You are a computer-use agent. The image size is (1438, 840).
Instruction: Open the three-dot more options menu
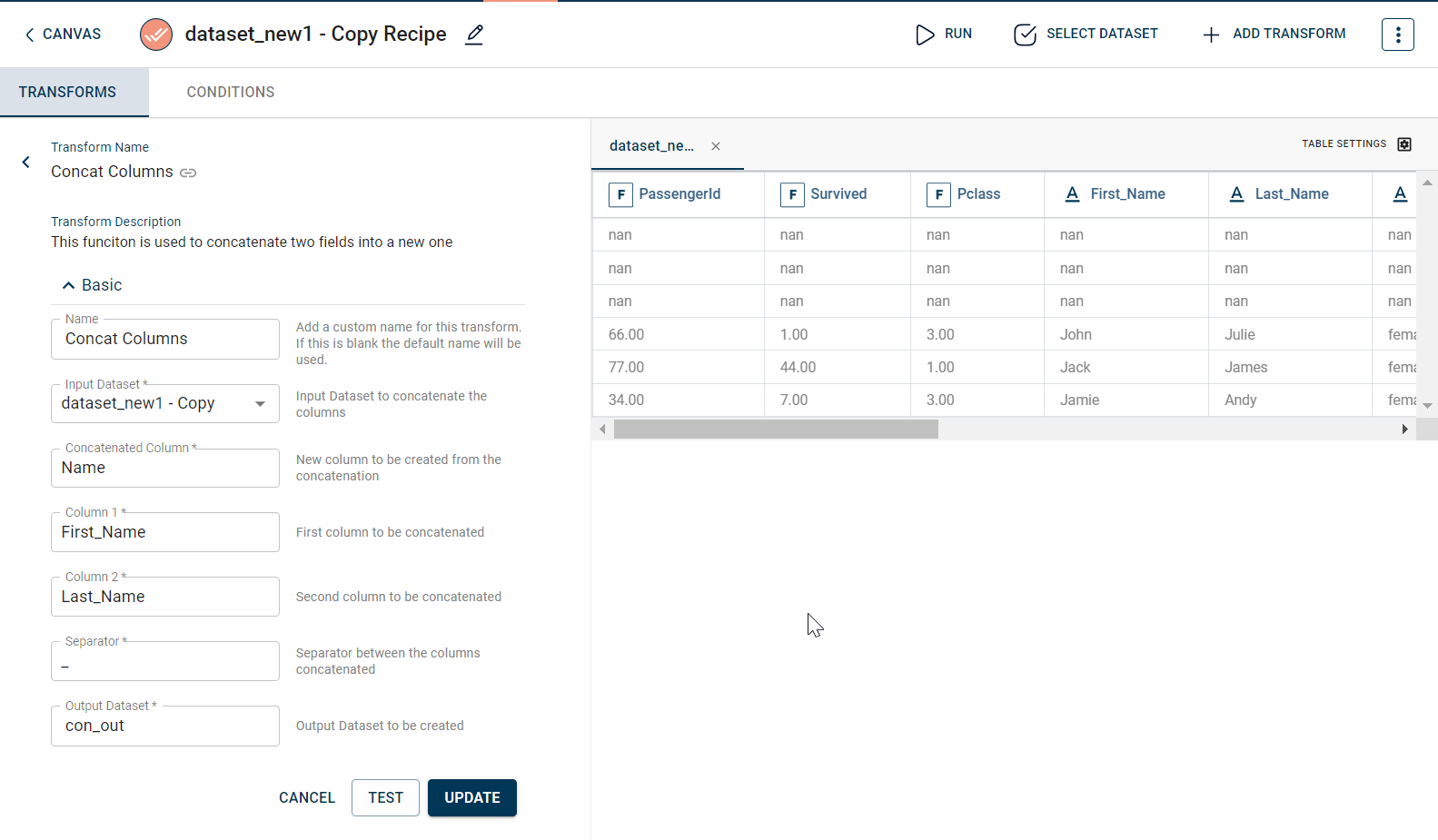pyautogui.click(x=1397, y=35)
